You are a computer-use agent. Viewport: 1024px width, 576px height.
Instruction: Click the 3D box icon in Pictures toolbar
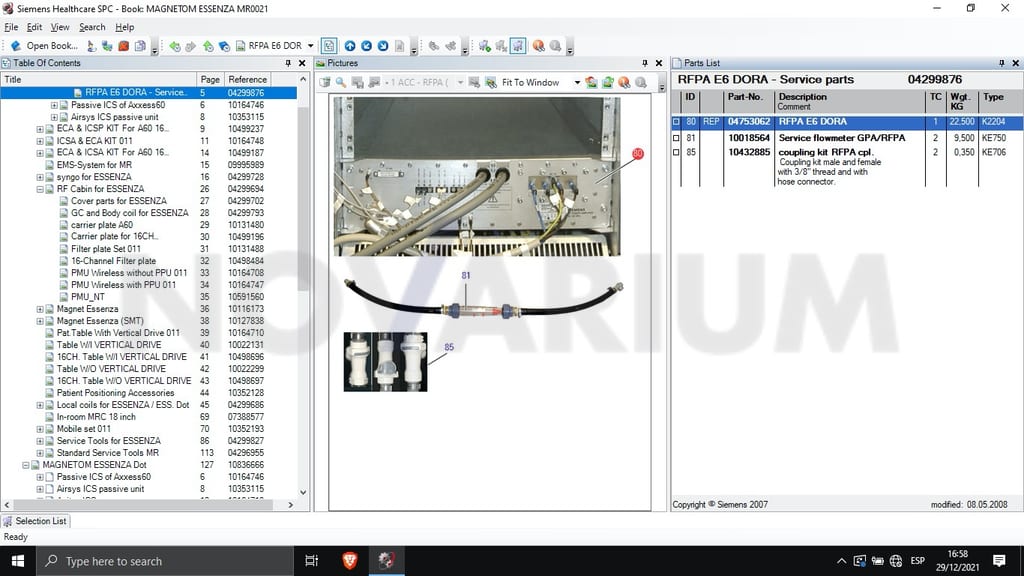[325, 82]
